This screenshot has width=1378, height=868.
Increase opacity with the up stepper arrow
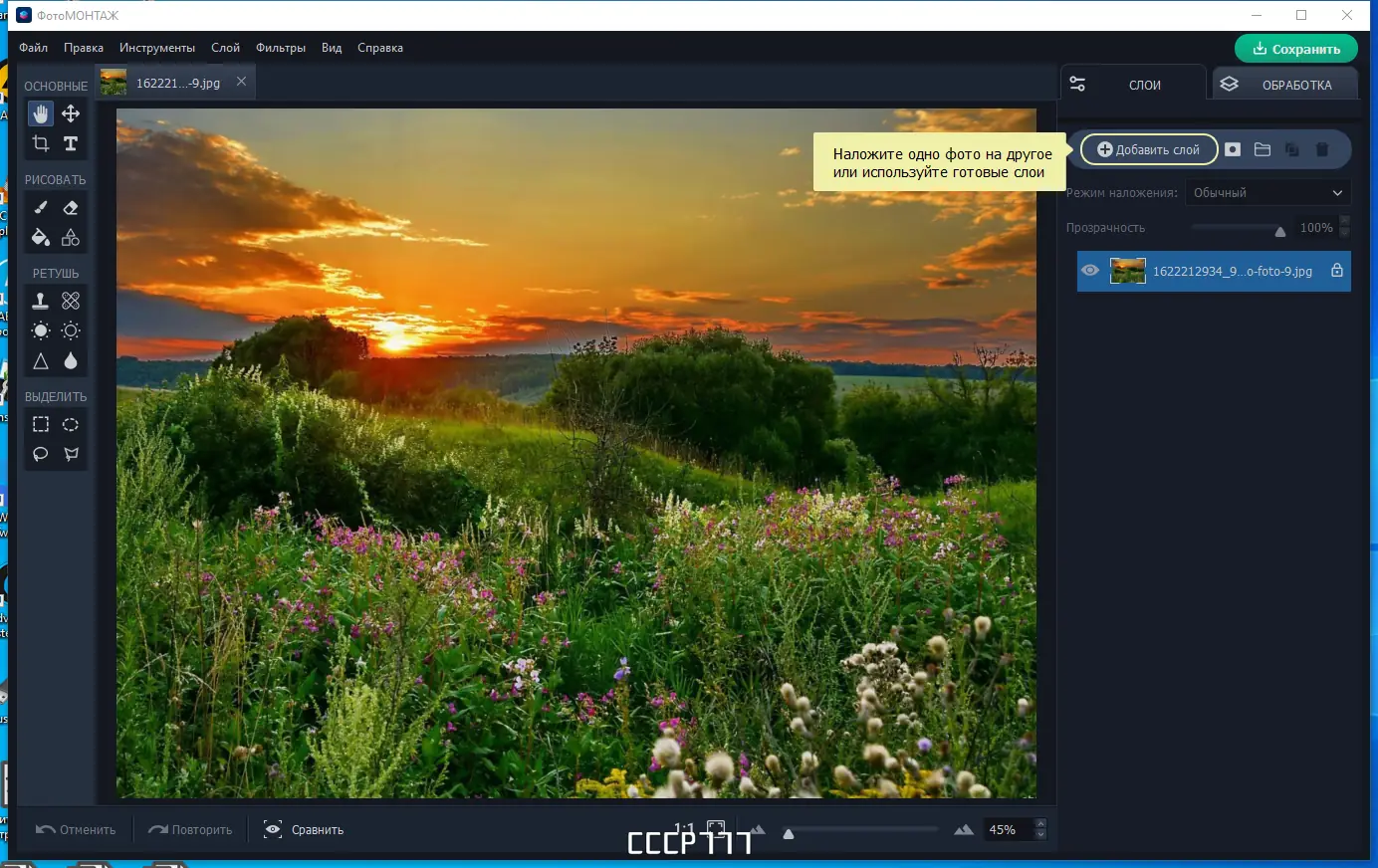(x=1345, y=222)
